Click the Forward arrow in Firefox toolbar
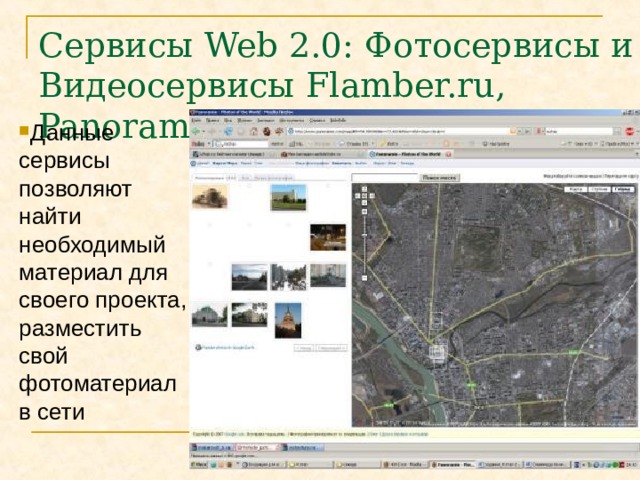This screenshot has height=480, width=640. pyautogui.click(x=211, y=131)
